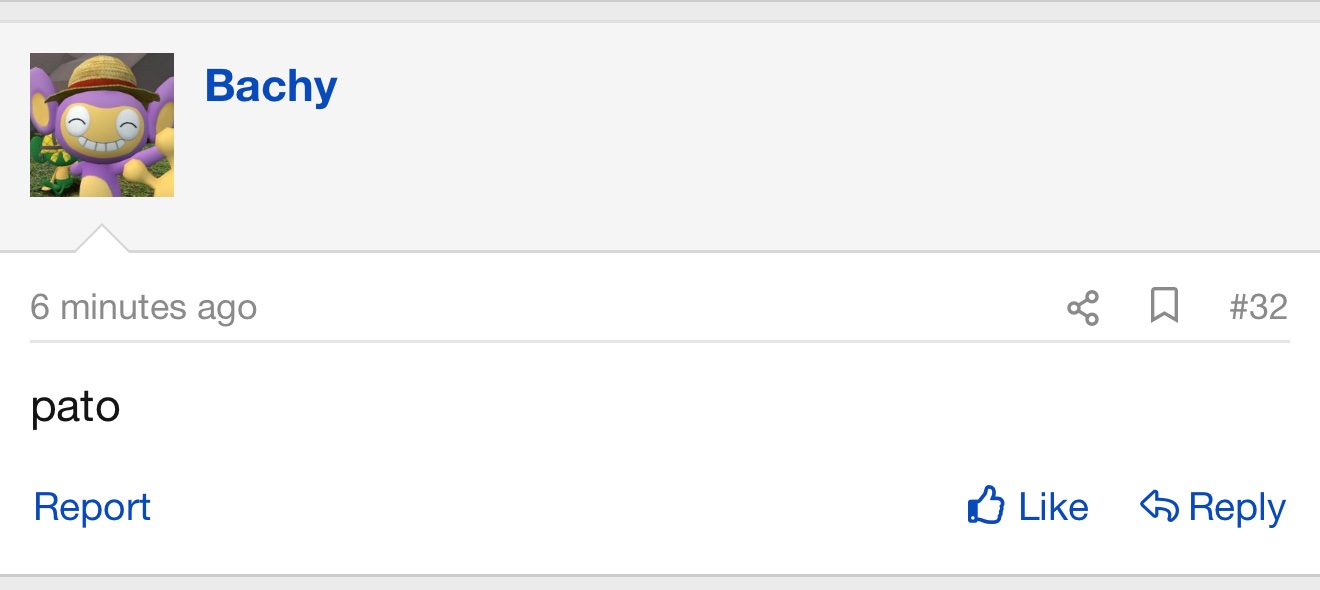The height and width of the screenshot is (590, 1320).
Task: Open Bachy's profile via the avatar picture
Action: pos(102,125)
